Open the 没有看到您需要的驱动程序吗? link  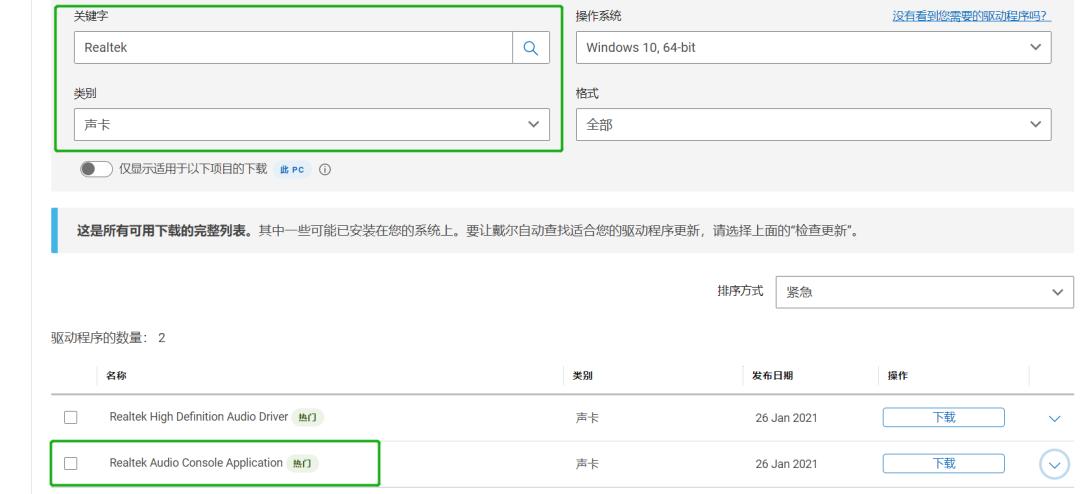[971, 16]
